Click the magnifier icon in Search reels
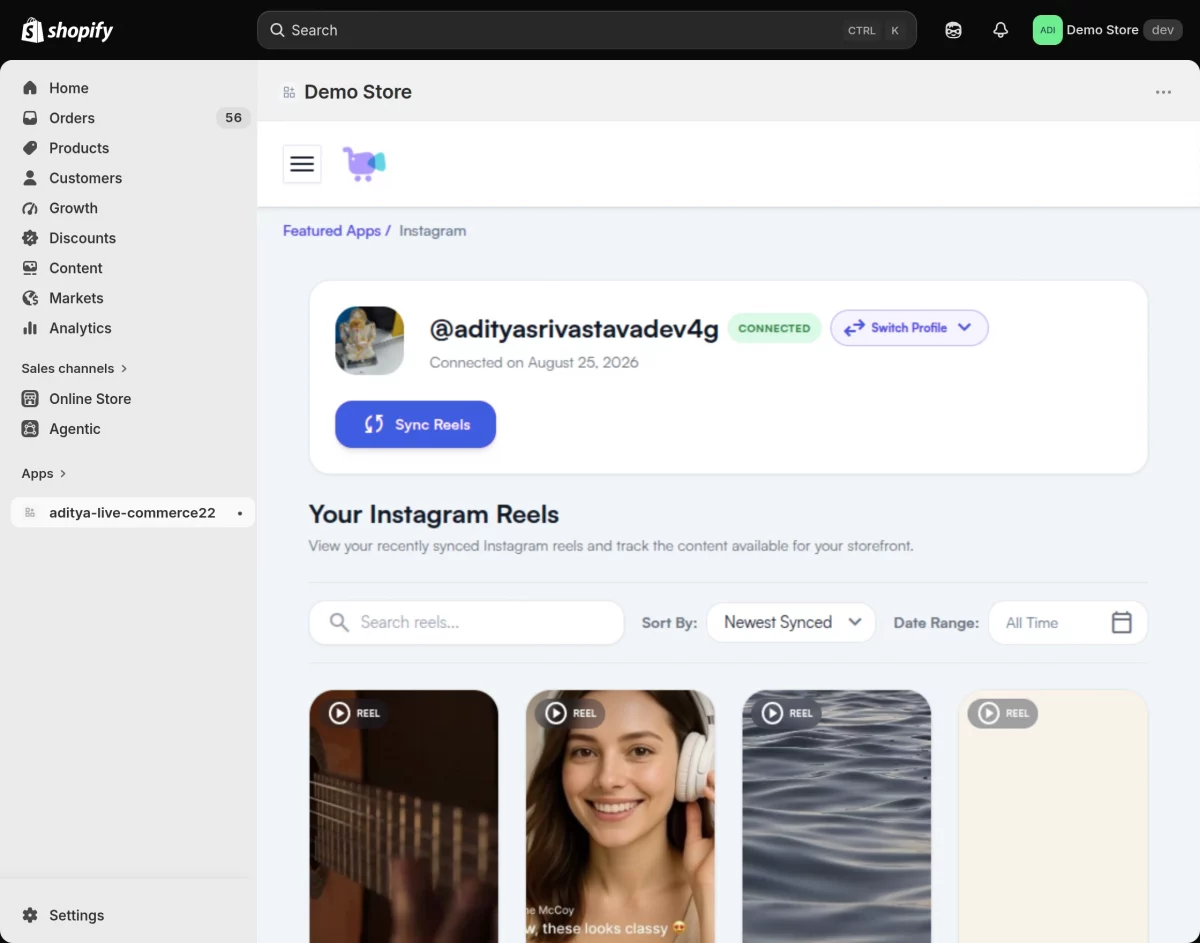Image resolution: width=1200 pixels, height=943 pixels. (340, 622)
